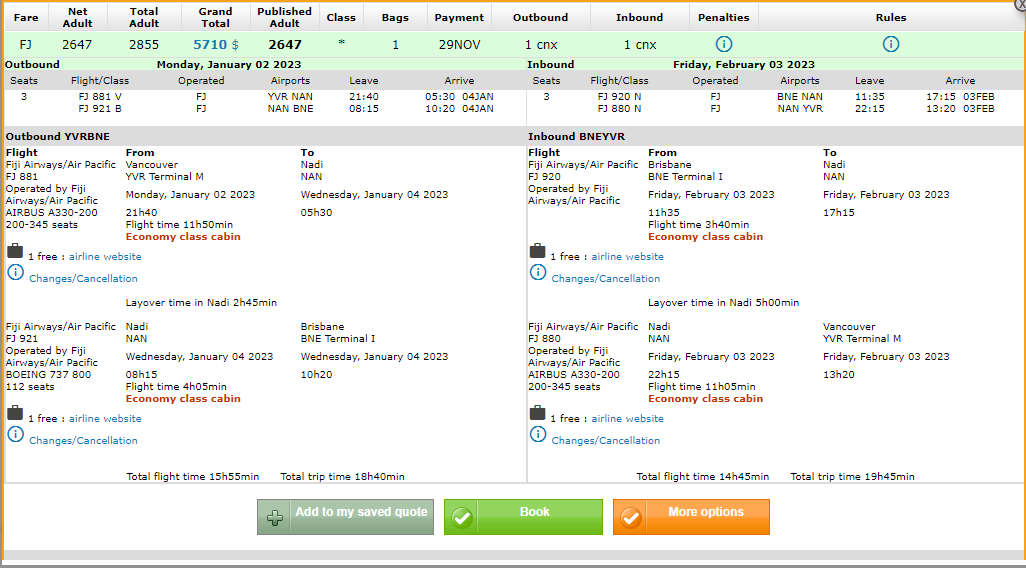Open airline website link for FJ 920 baggage

[627, 257]
